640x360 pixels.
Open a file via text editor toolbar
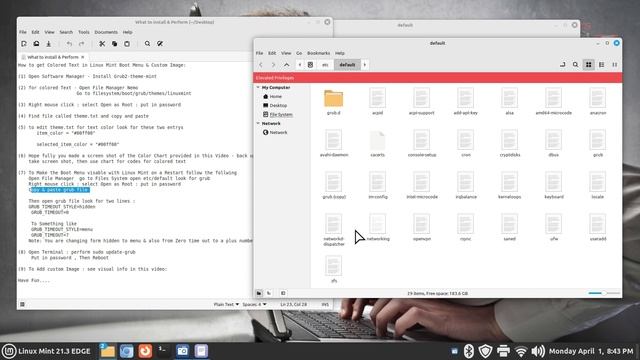point(36,44)
